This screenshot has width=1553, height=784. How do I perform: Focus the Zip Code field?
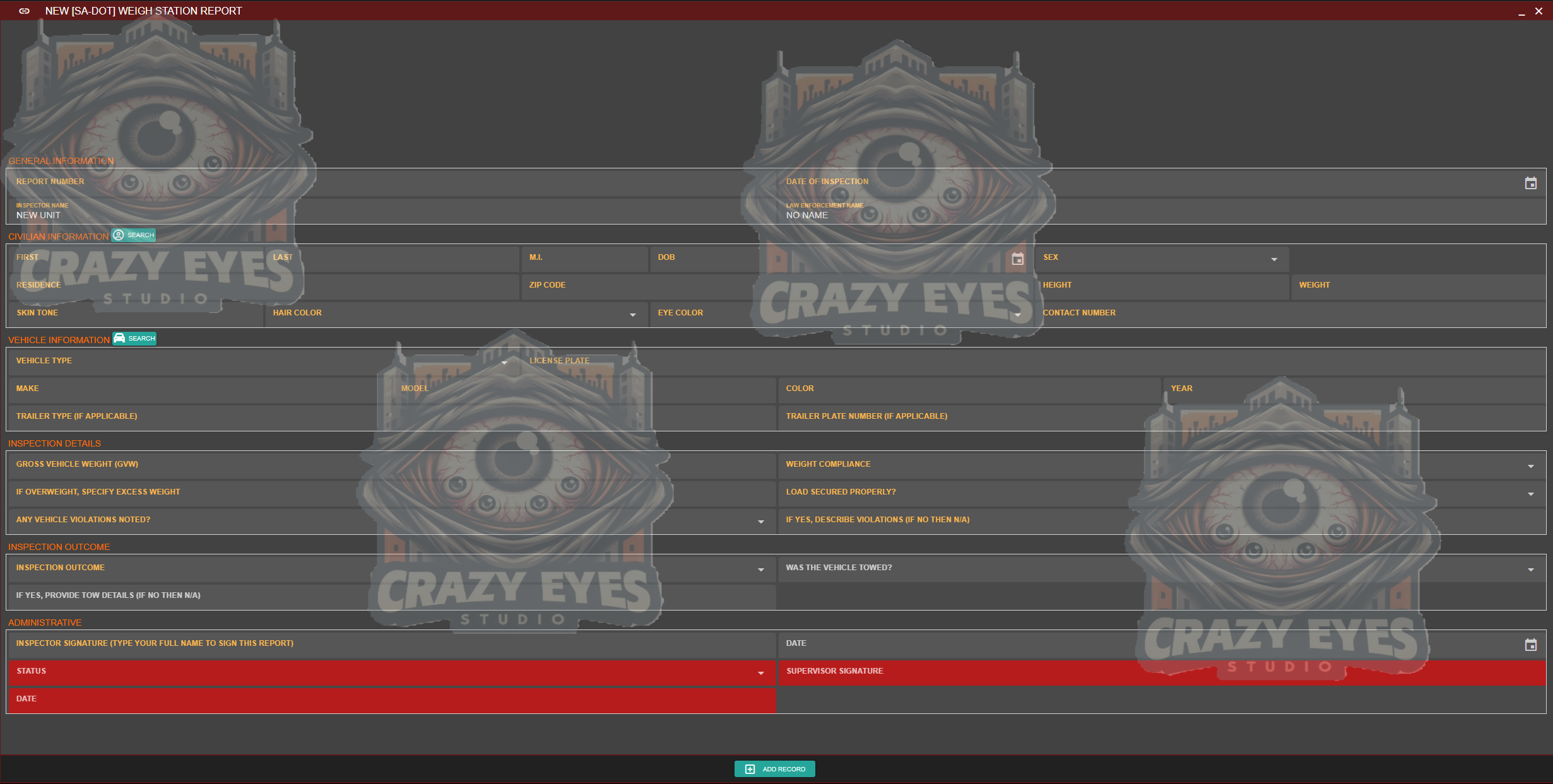click(x=776, y=286)
